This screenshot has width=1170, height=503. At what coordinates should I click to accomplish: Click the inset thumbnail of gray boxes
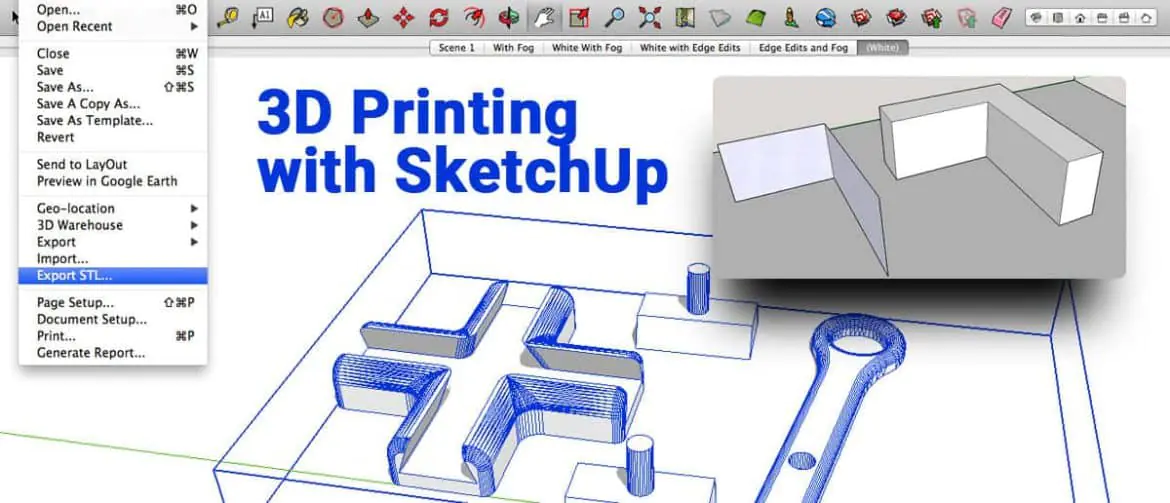pyautogui.click(x=918, y=177)
